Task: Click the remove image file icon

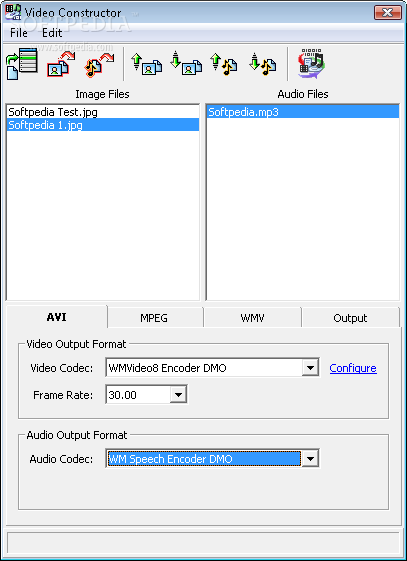Action: tap(61, 64)
